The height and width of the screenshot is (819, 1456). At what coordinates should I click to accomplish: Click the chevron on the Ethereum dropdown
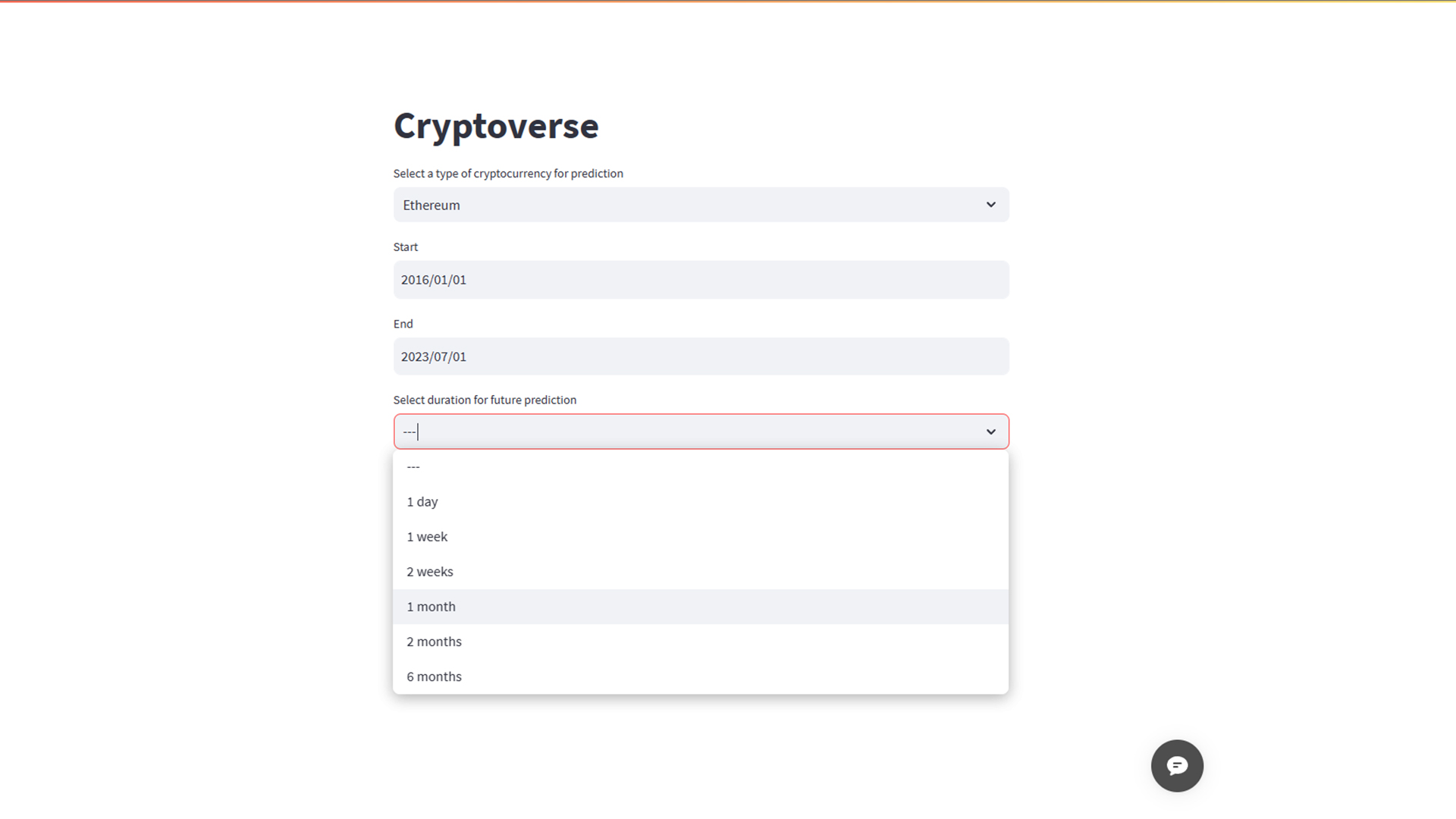tap(990, 204)
